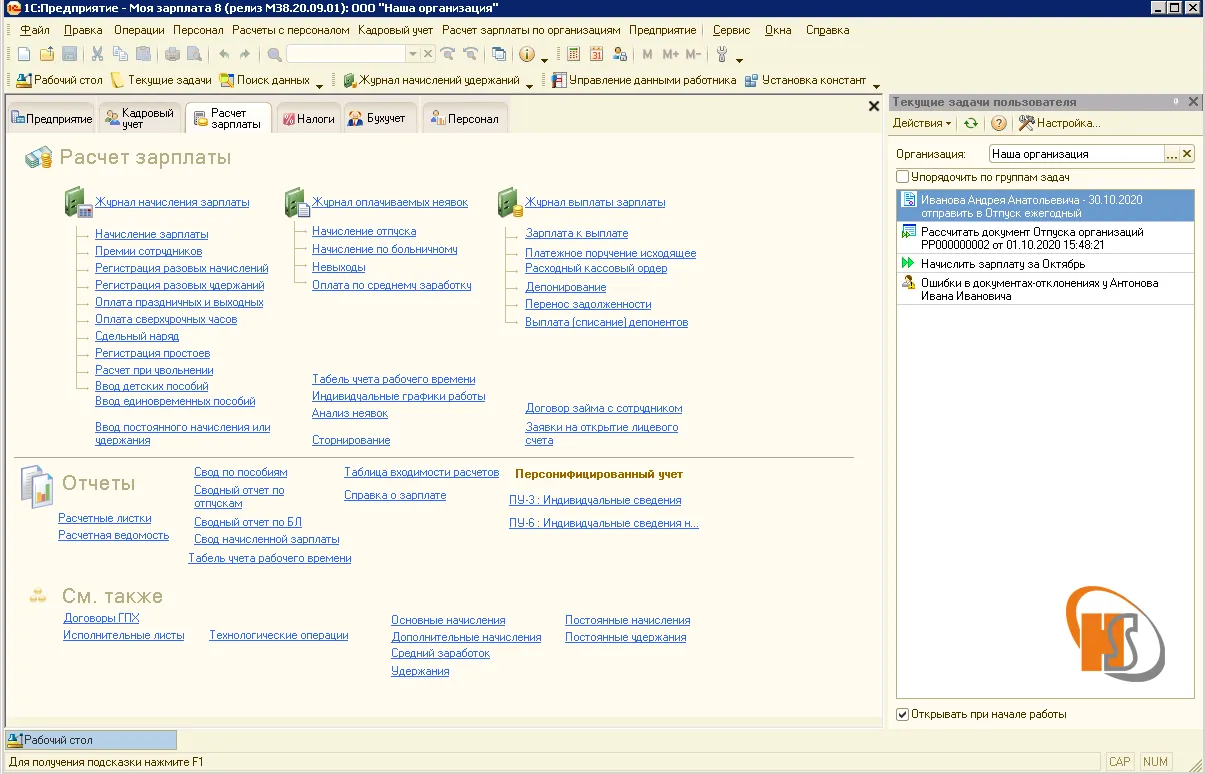Open Текущие задачи from the toolbar
The width and height of the screenshot is (1205, 774).
click(161, 80)
